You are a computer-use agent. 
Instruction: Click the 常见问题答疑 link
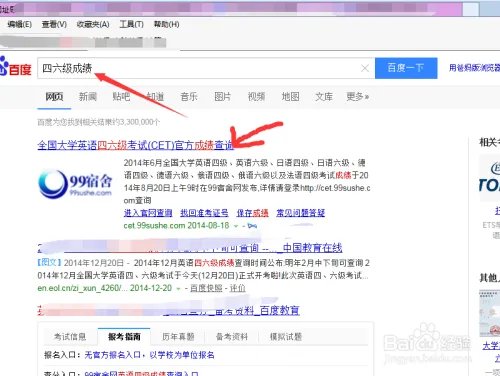click(x=300, y=213)
